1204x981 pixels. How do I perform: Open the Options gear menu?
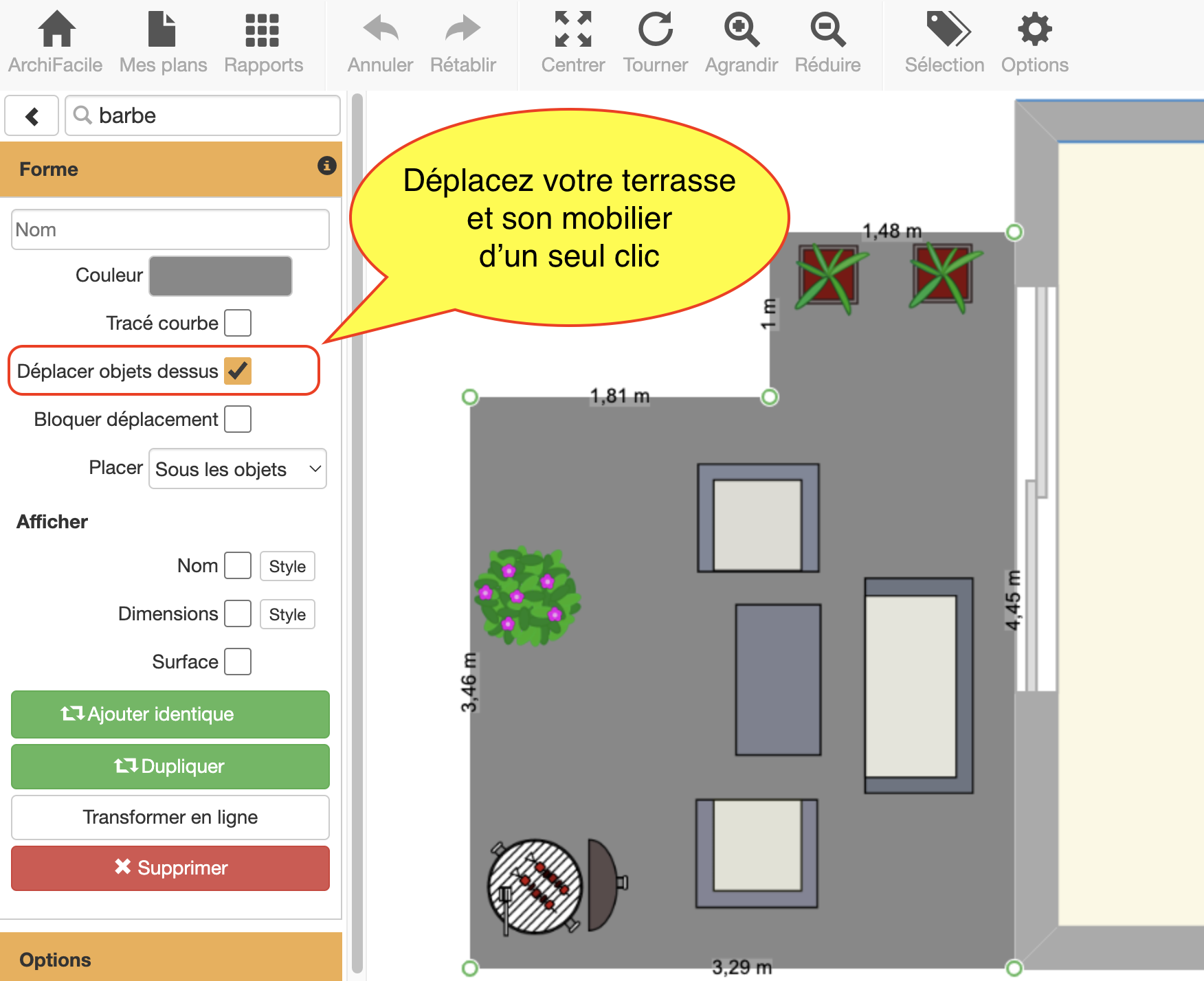(1034, 30)
